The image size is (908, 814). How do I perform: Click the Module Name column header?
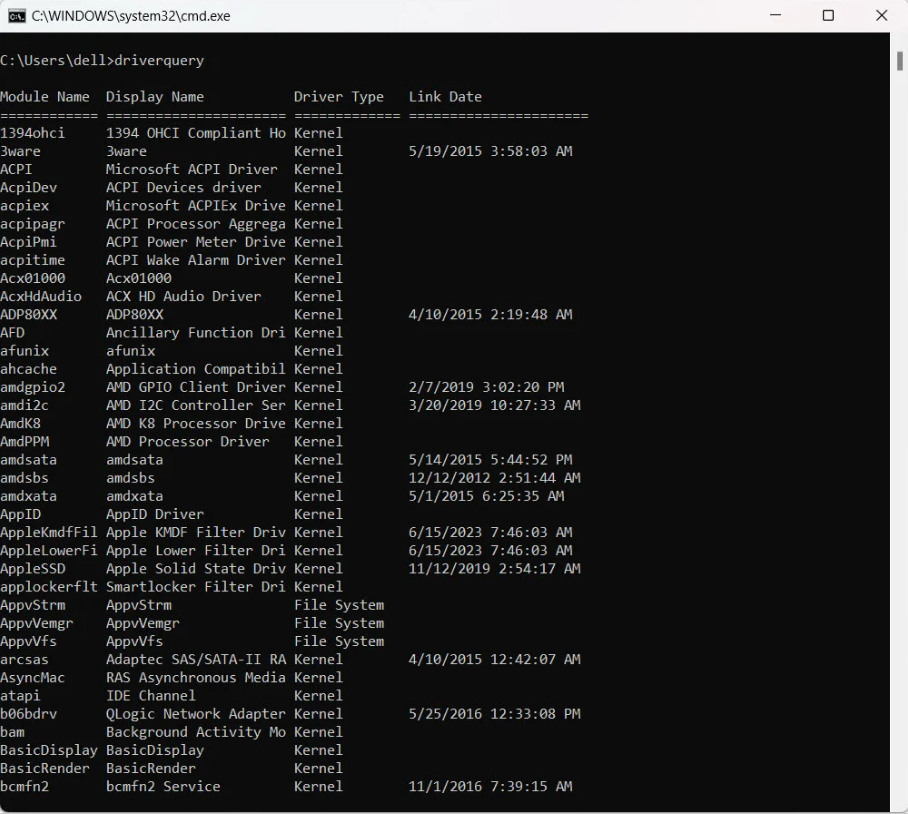pyautogui.click(x=45, y=97)
